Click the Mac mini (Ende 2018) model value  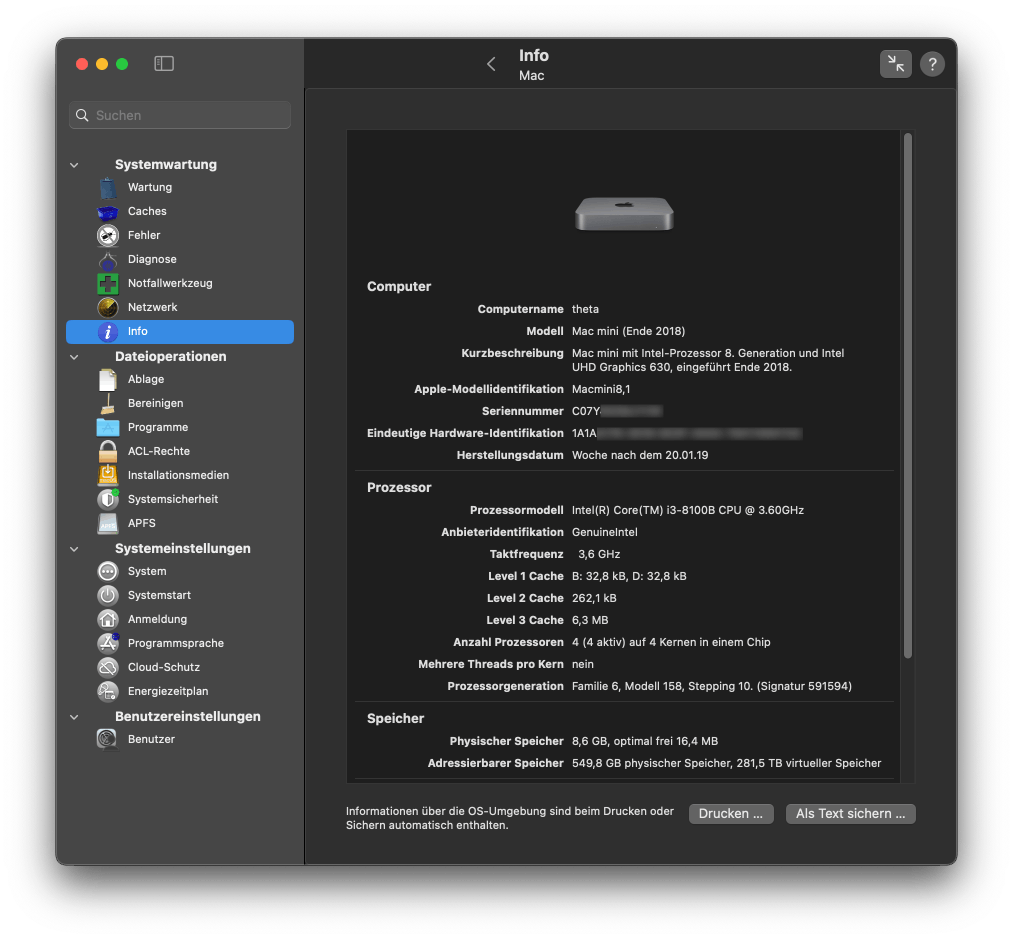(x=629, y=331)
